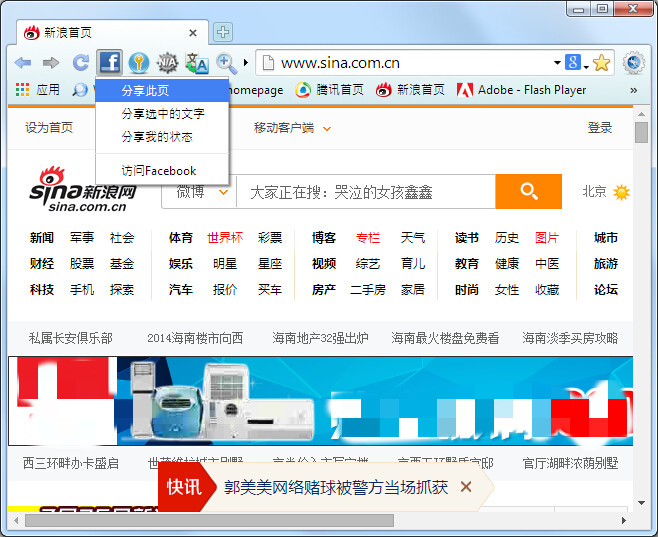Click the browser back arrow

23,63
